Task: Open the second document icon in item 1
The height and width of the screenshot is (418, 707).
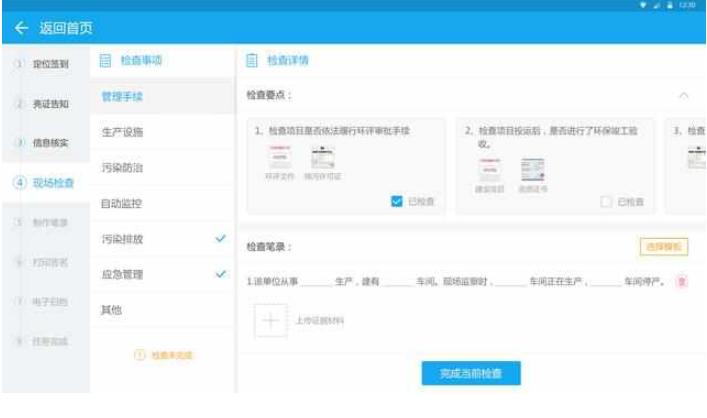Action: [x=323, y=158]
